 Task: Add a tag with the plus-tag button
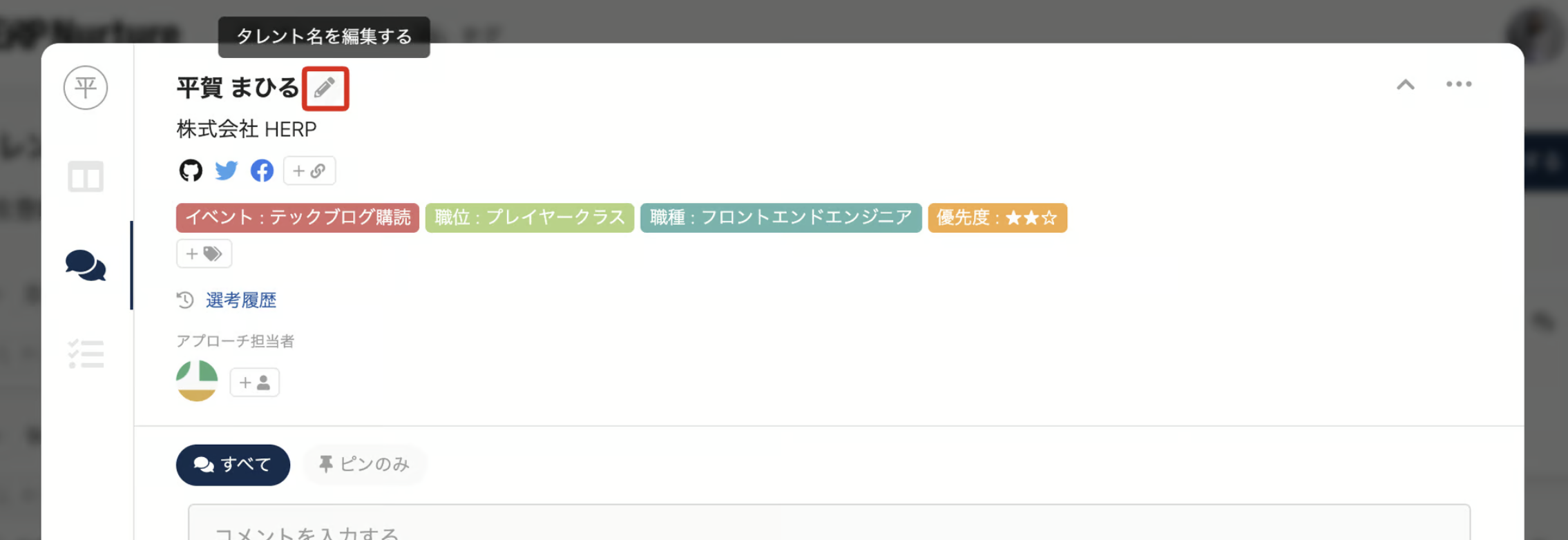coord(204,253)
